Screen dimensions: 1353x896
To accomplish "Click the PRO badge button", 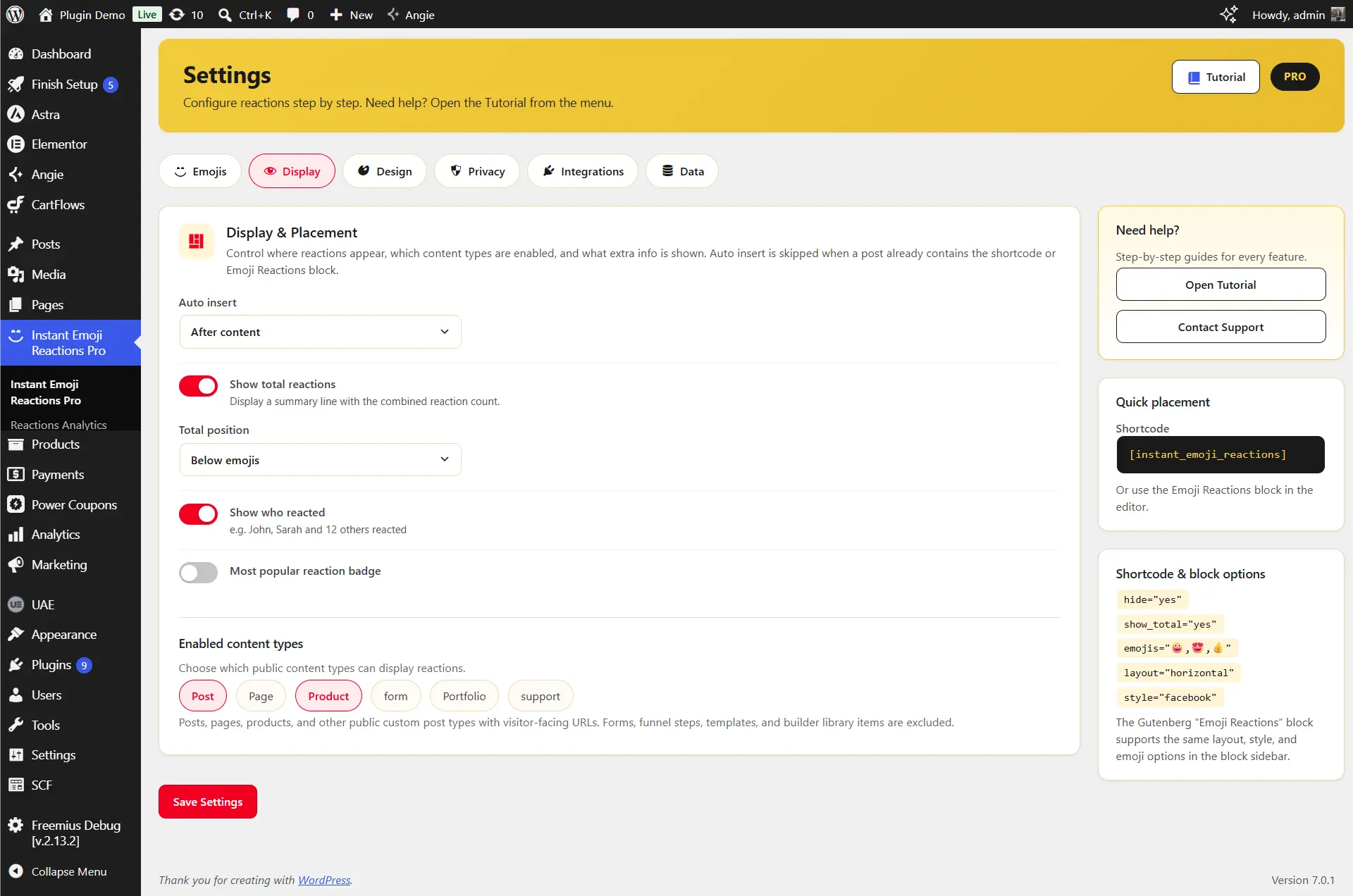I will click(x=1295, y=77).
